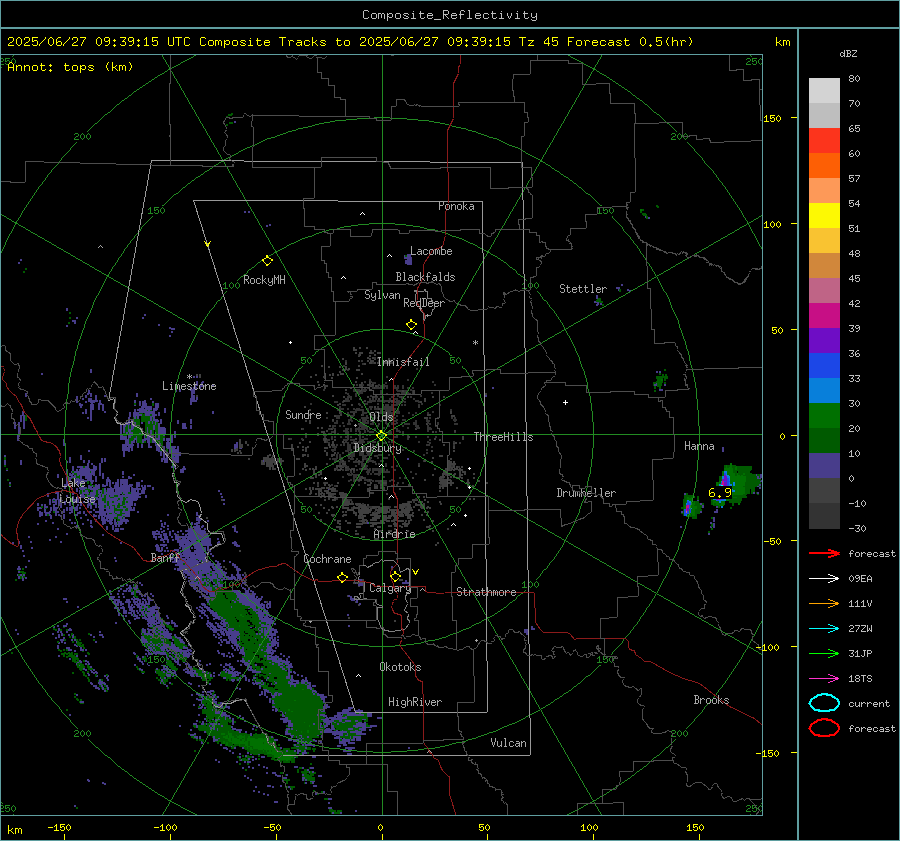Click the bright green dBZ swatch

click(824, 416)
